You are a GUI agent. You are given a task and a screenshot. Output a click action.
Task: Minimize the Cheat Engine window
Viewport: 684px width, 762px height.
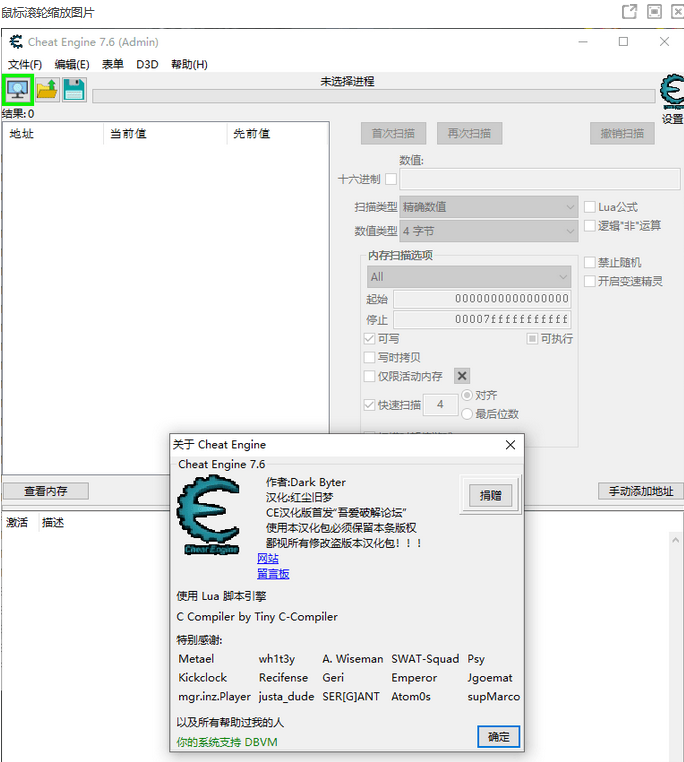click(x=583, y=42)
